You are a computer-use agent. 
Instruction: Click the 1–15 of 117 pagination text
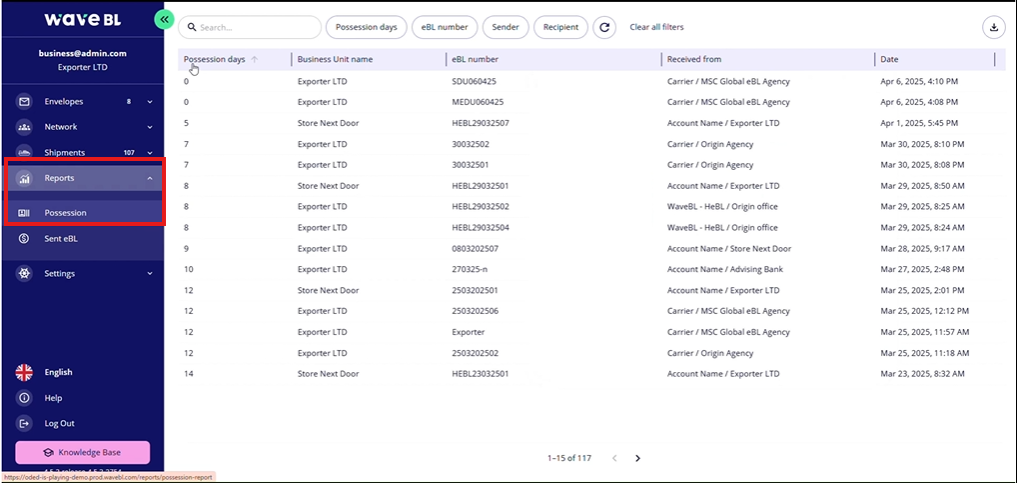pos(569,458)
